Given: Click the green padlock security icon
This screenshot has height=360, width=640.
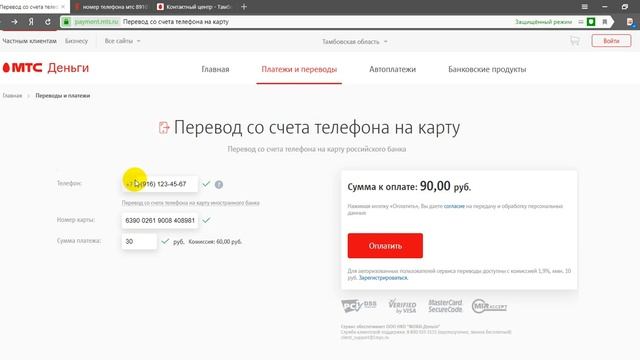Looking at the screenshot, I should 67,22.
